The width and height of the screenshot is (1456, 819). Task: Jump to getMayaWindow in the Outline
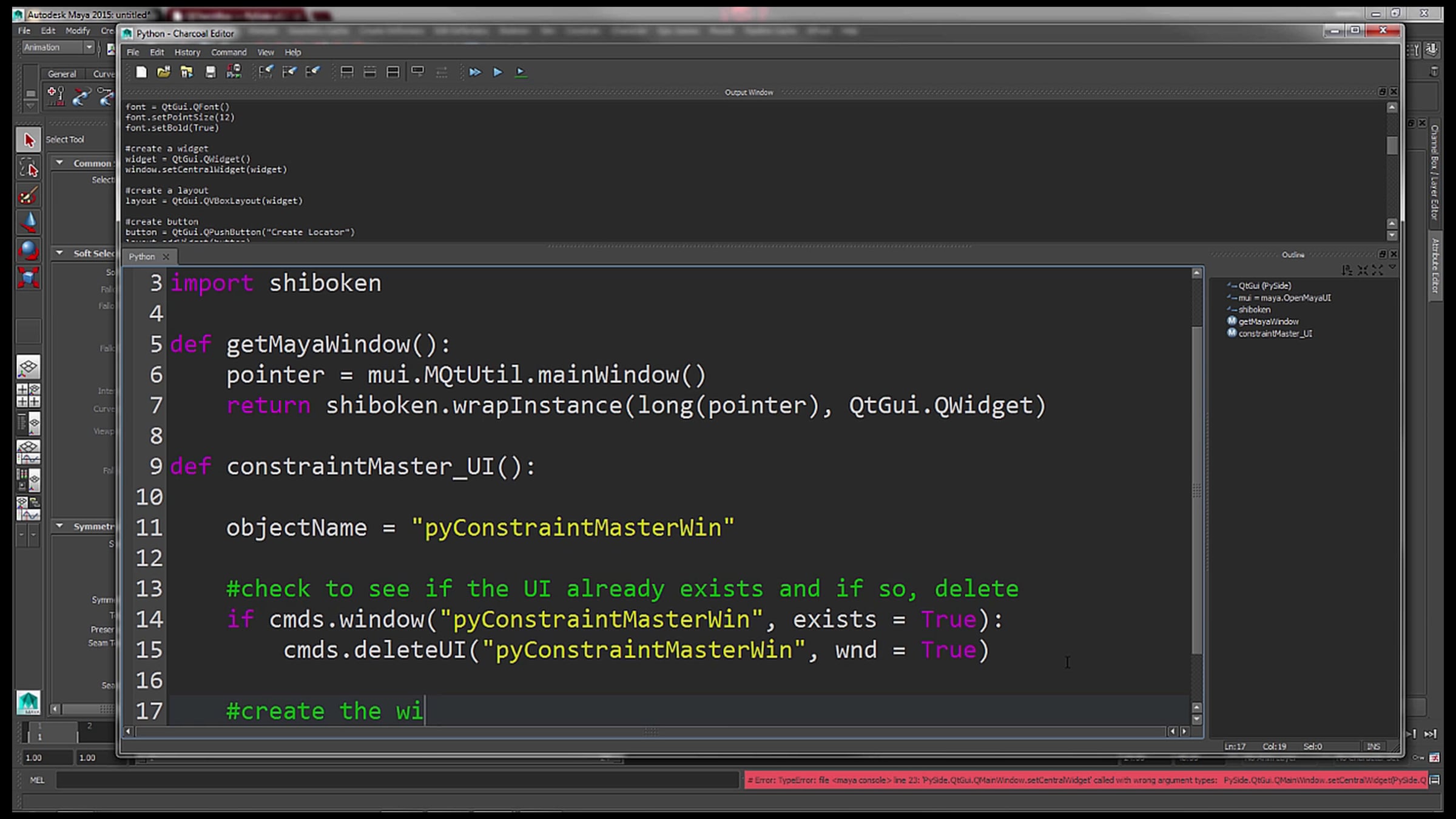coord(1268,322)
